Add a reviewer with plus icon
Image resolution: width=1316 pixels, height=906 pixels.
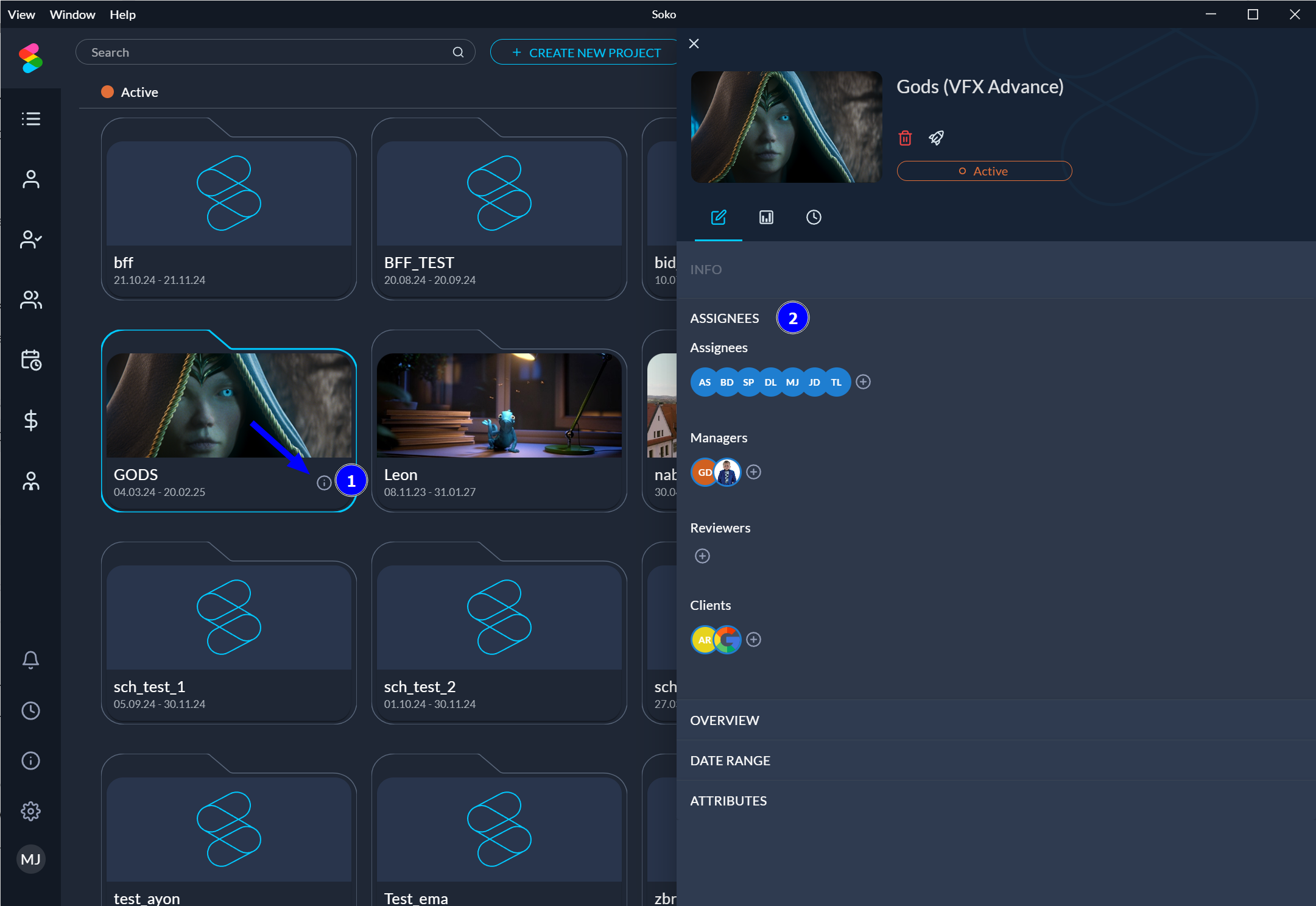[x=702, y=556]
